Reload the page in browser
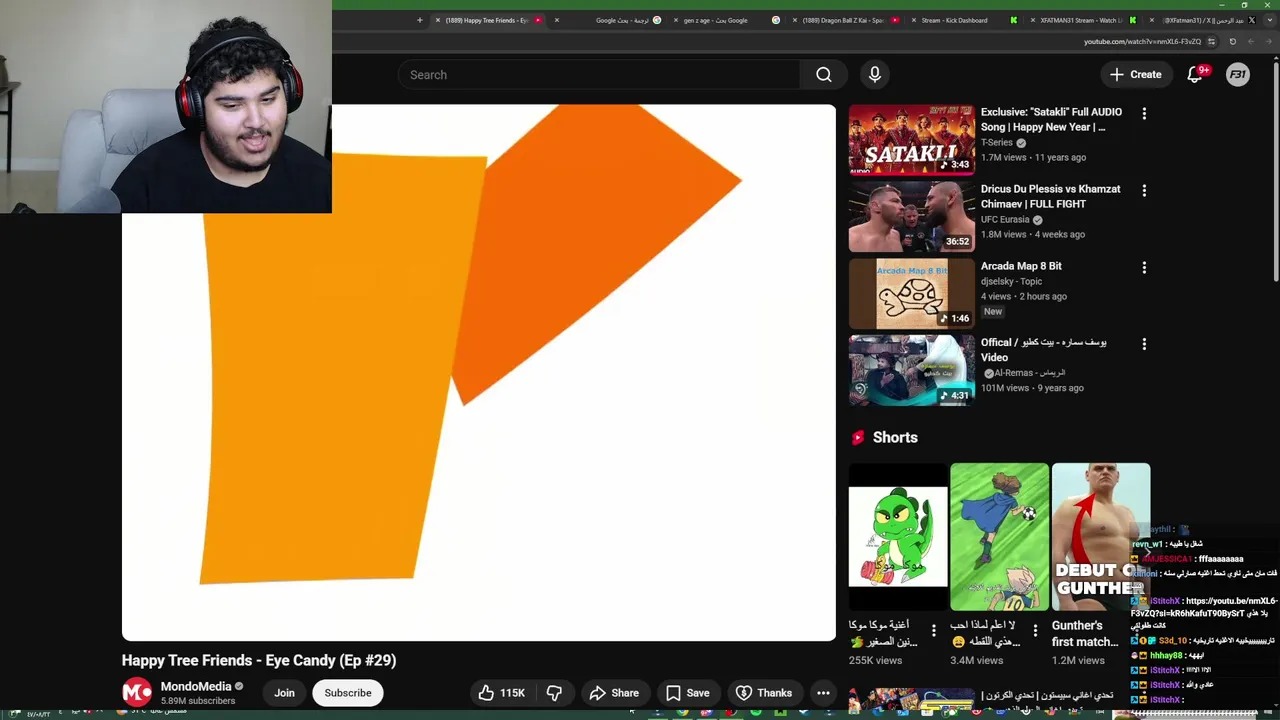The width and height of the screenshot is (1280, 720). point(1232,42)
